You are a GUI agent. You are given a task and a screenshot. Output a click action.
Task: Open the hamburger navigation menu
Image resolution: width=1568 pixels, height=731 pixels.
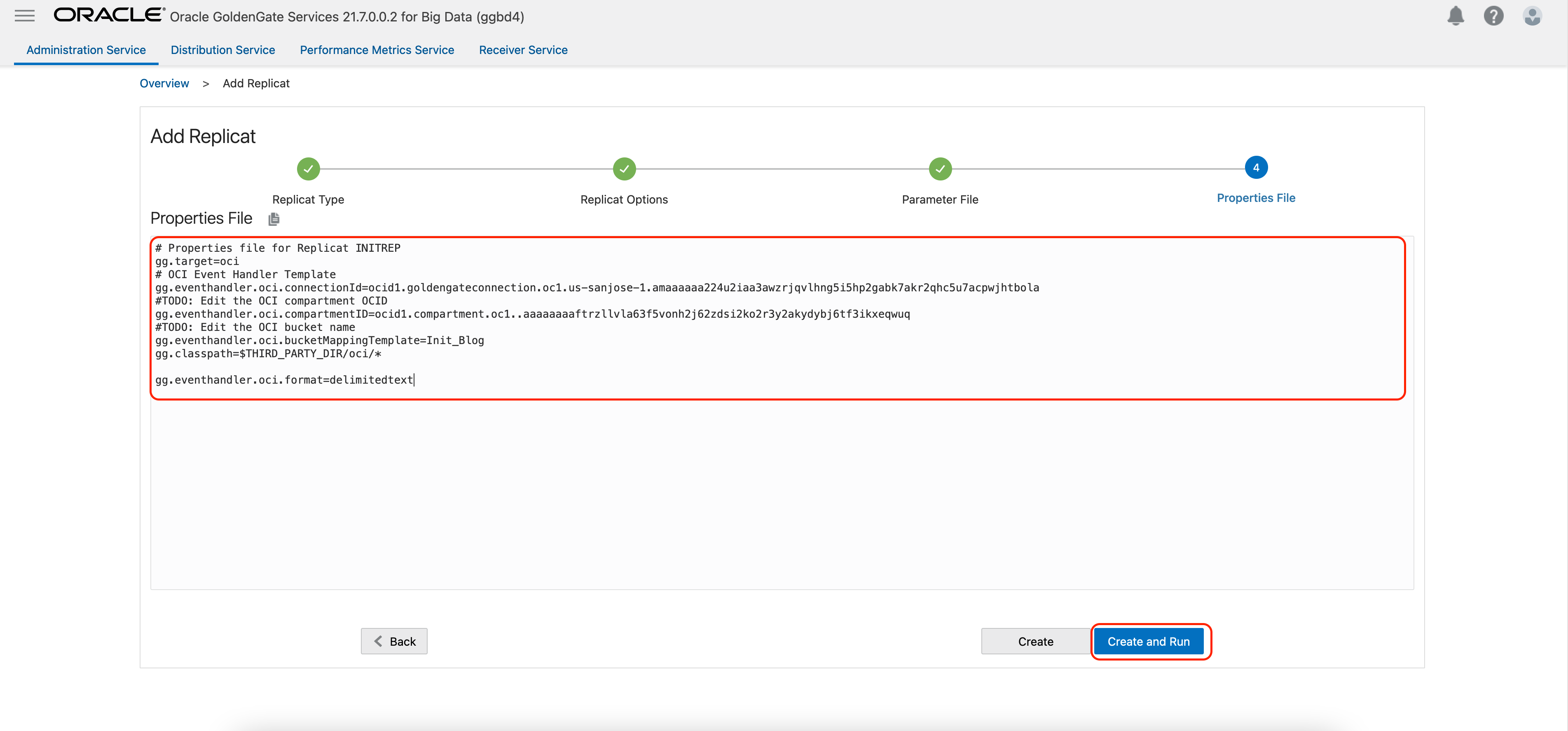(x=24, y=16)
